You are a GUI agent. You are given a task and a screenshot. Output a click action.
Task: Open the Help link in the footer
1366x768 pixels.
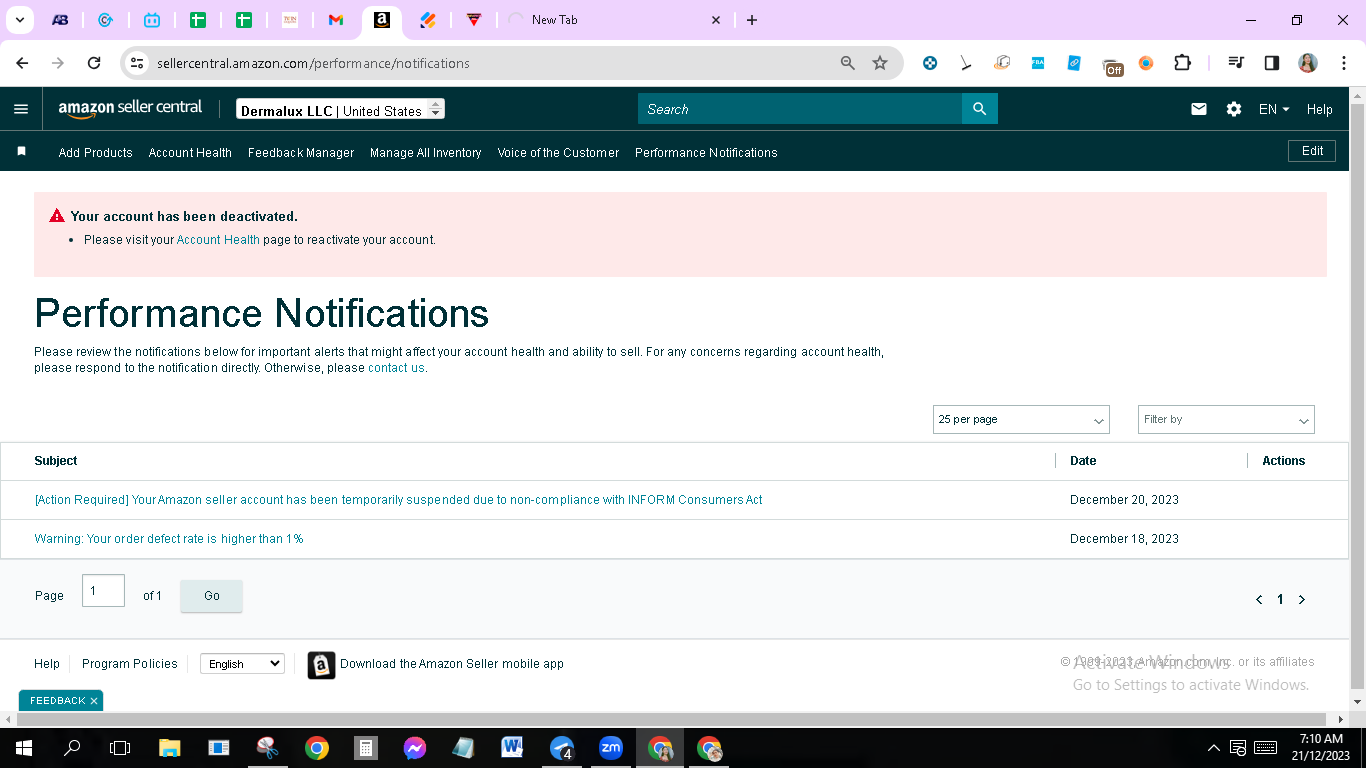(x=47, y=664)
